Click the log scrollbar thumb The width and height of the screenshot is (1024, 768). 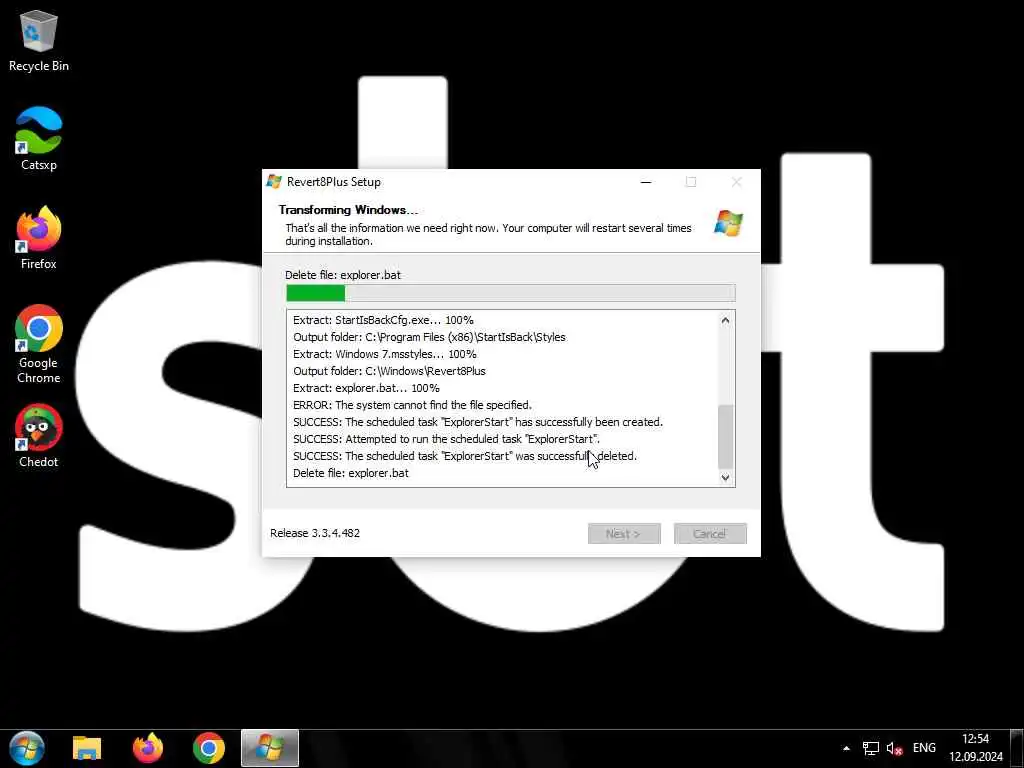tap(726, 437)
